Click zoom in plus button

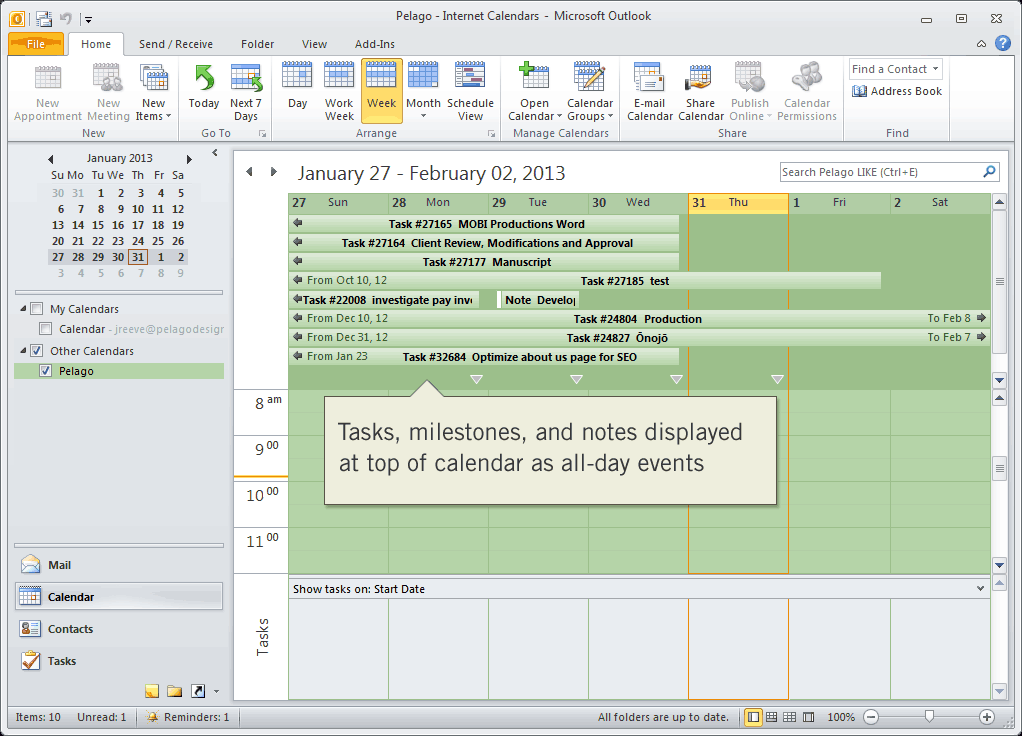coord(987,717)
